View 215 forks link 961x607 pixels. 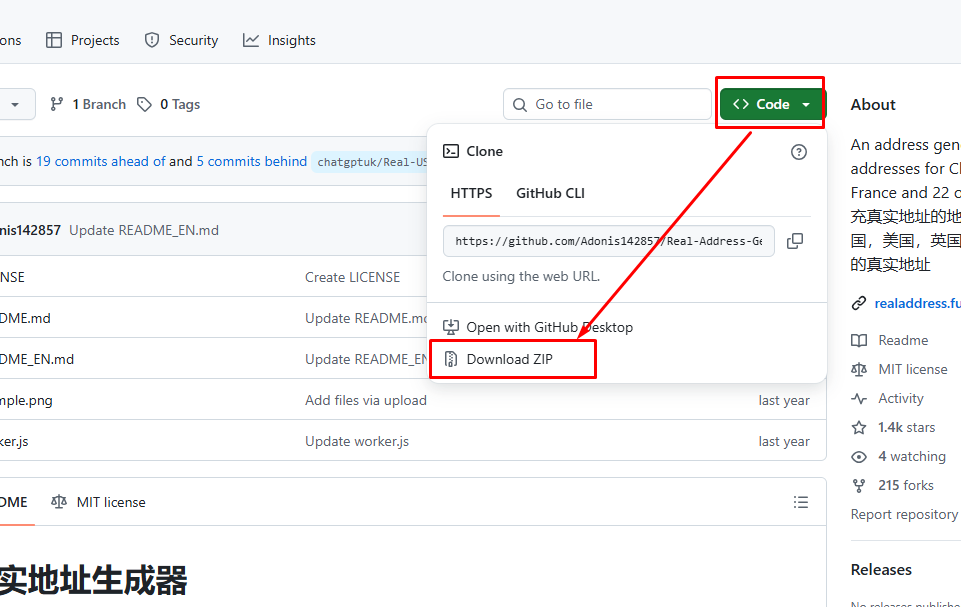(906, 486)
